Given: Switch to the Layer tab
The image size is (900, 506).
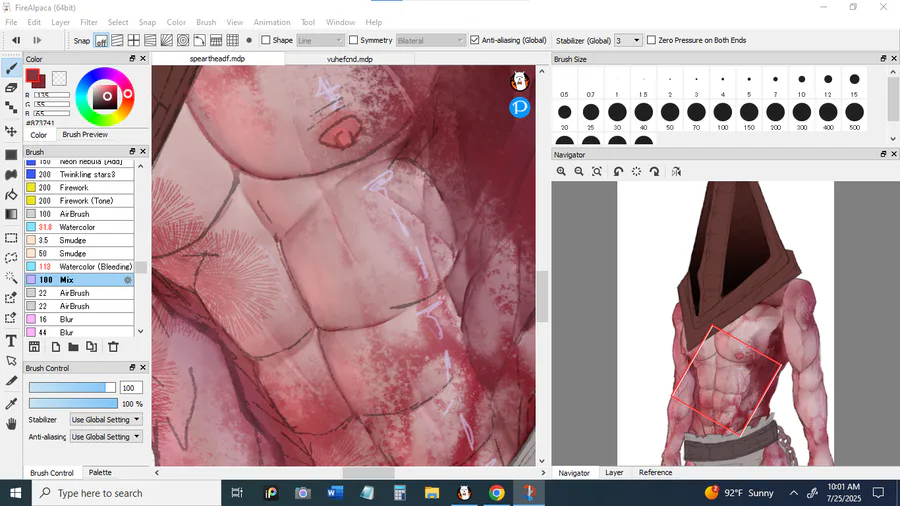Looking at the screenshot, I should (614, 472).
